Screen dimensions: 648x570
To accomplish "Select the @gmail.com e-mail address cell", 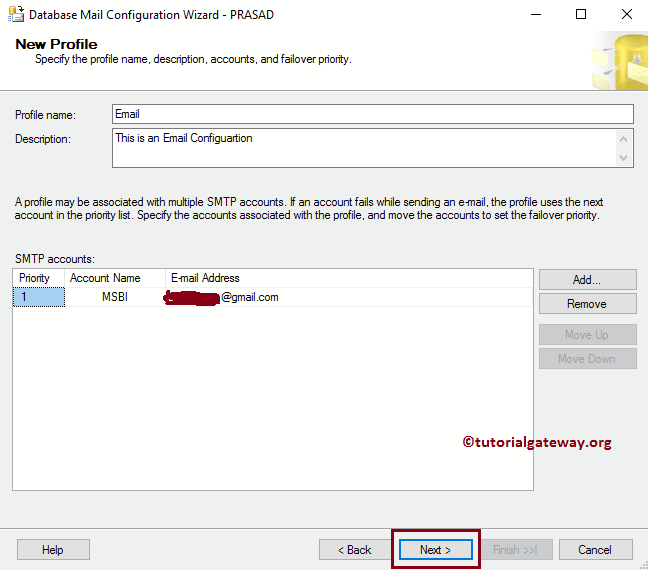I will click(x=348, y=297).
